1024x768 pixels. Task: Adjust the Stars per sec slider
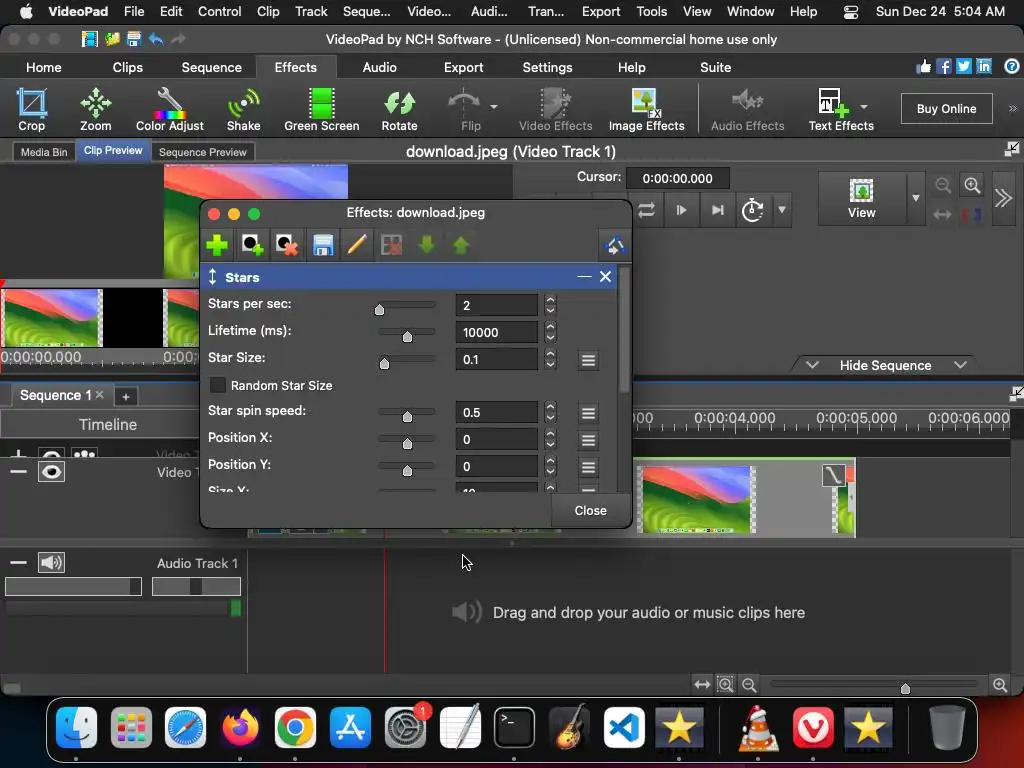[379, 310]
